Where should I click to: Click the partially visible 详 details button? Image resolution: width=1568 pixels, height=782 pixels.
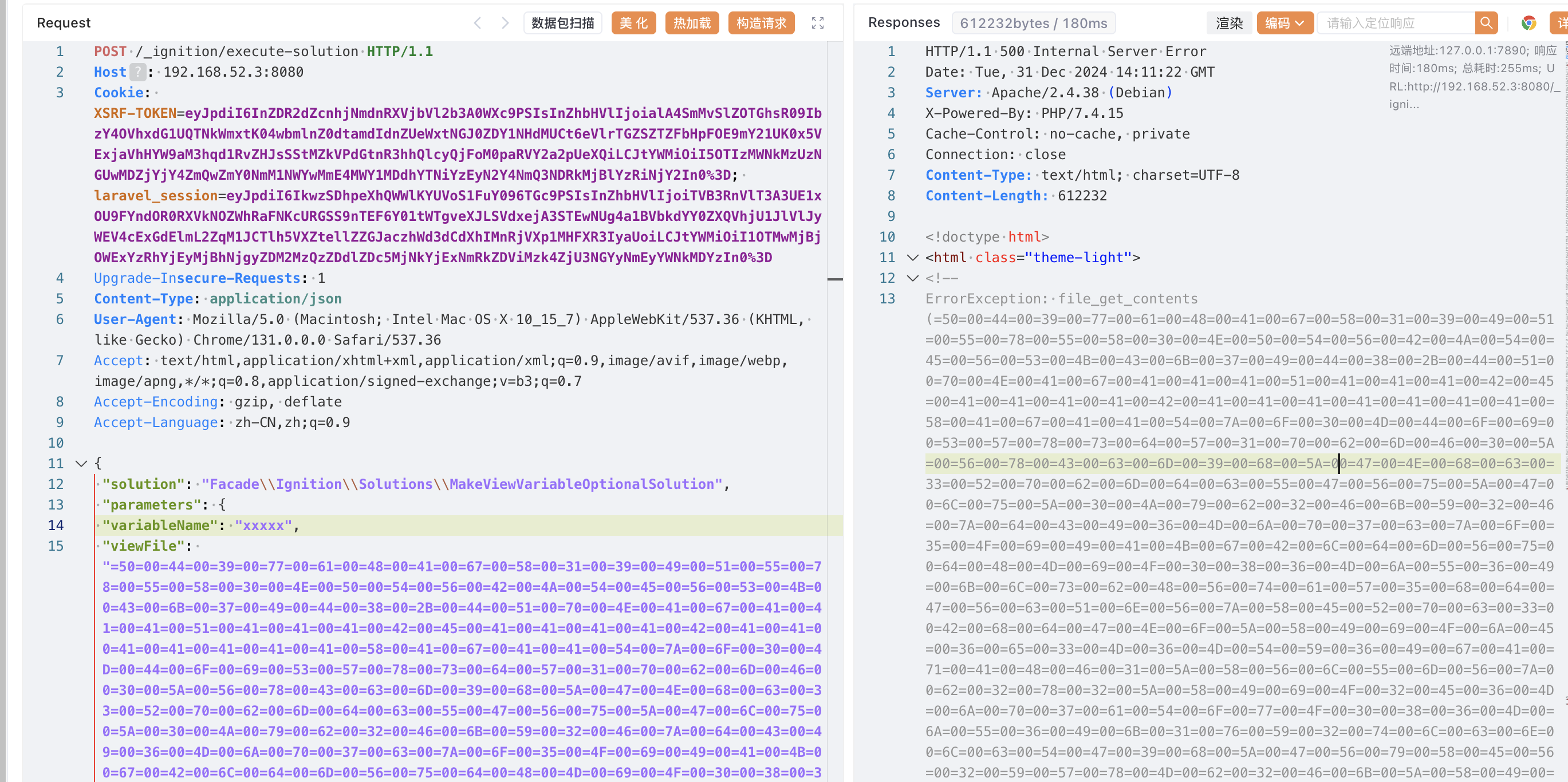pyautogui.click(x=1560, y=23)
